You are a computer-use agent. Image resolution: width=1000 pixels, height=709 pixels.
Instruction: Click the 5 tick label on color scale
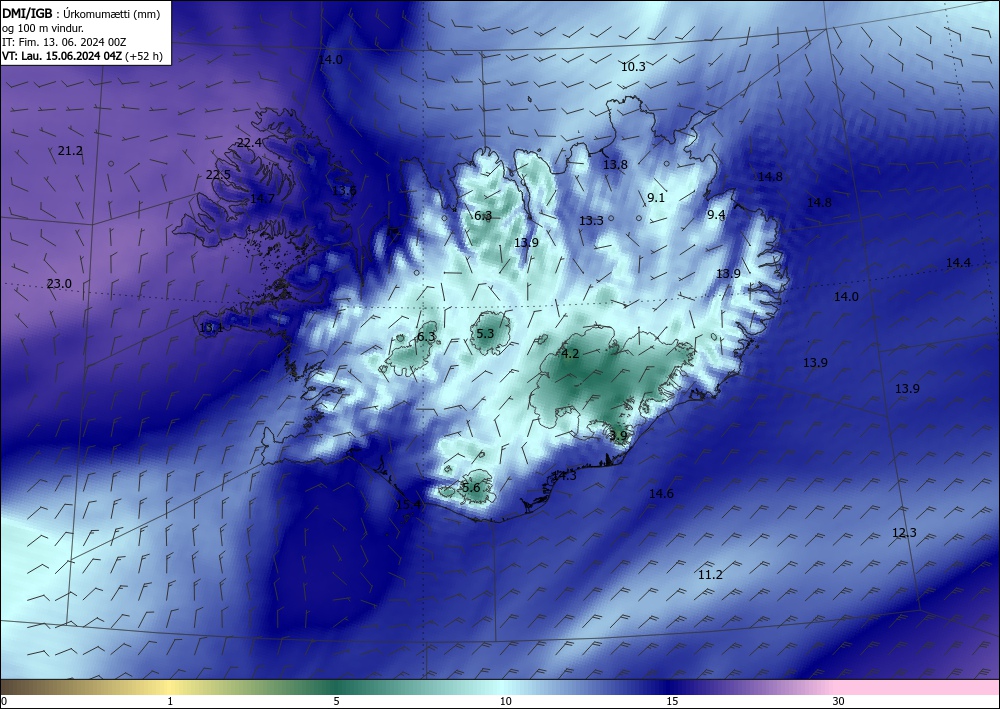point(336,702)
